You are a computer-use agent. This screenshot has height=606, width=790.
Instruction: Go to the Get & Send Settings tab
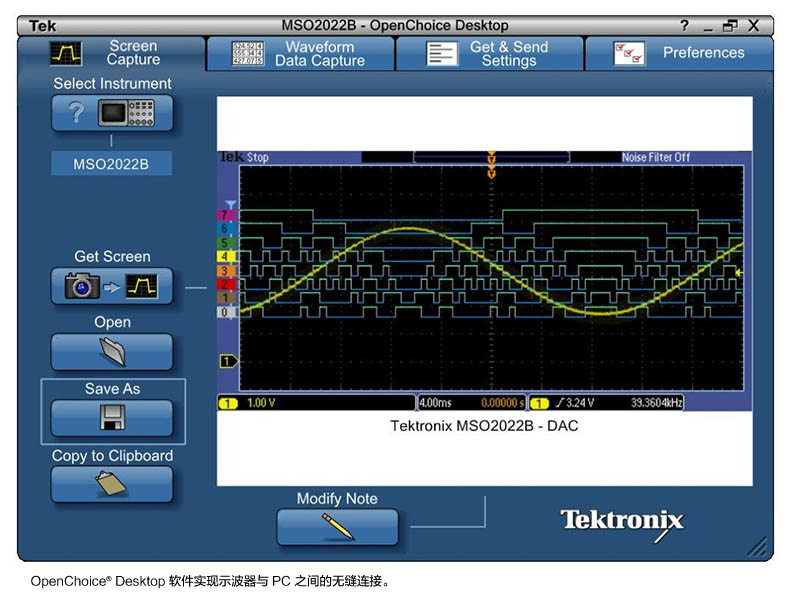[490, 53]
